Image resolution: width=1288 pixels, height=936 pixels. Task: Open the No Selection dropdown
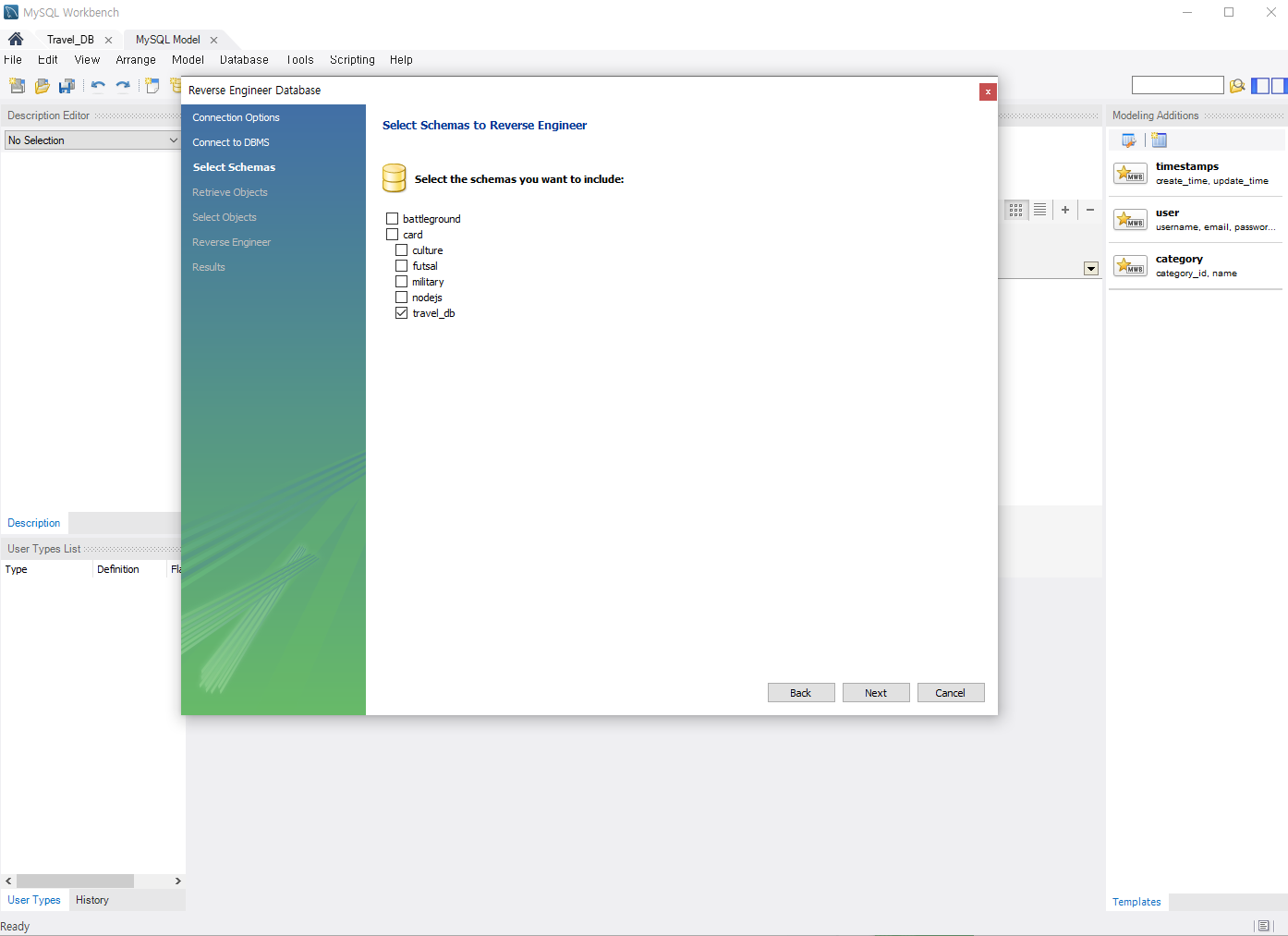[x=92, y=140]
